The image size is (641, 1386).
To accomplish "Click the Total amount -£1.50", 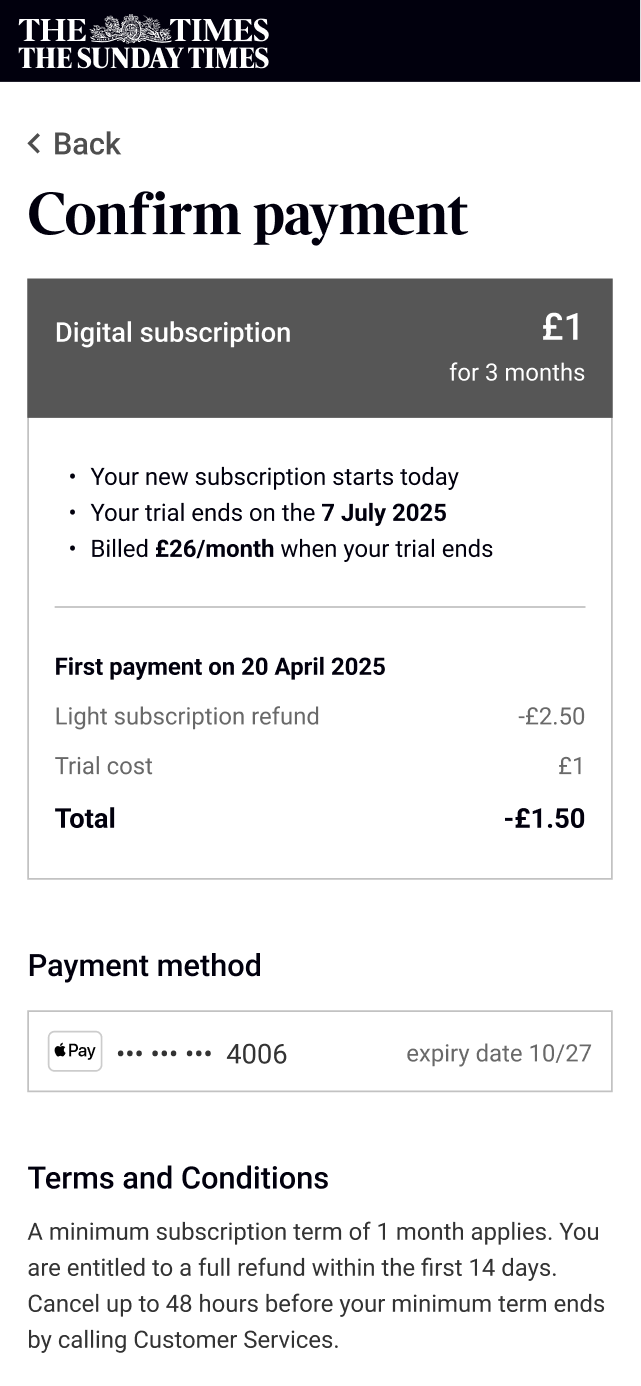I will tap(544, 818).
